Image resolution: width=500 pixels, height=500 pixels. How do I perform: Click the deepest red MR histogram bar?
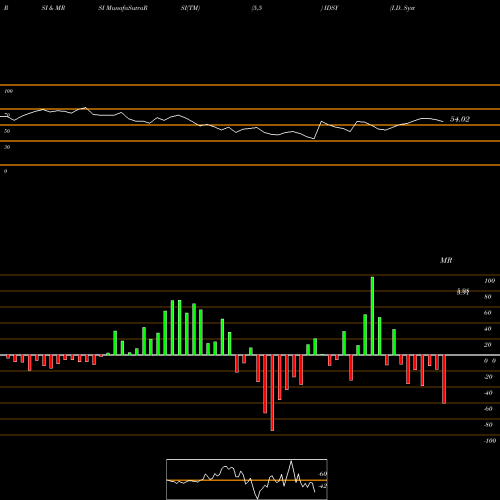272,393
